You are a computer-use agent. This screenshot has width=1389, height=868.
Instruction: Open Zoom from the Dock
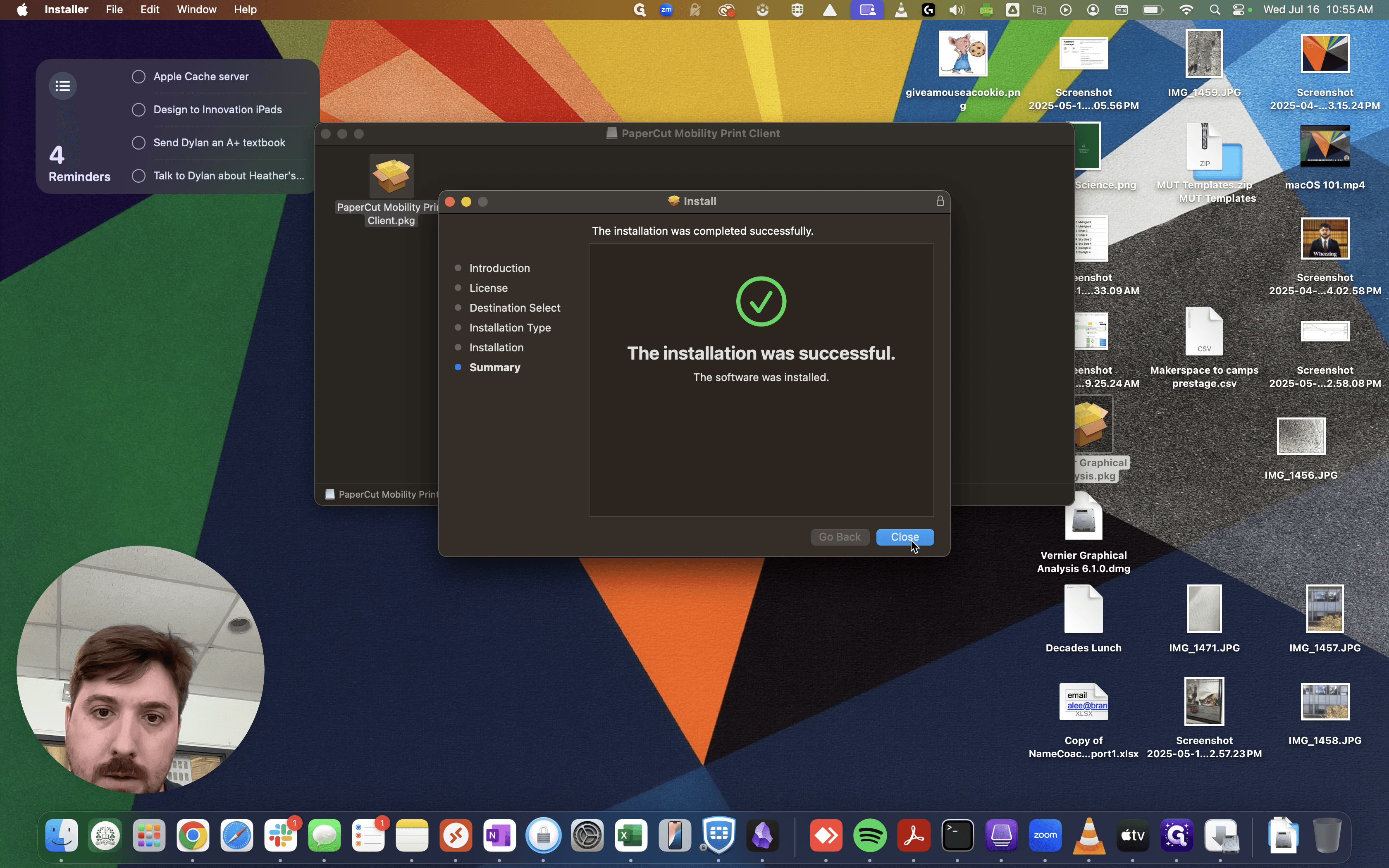click(x=1045, y=835)
